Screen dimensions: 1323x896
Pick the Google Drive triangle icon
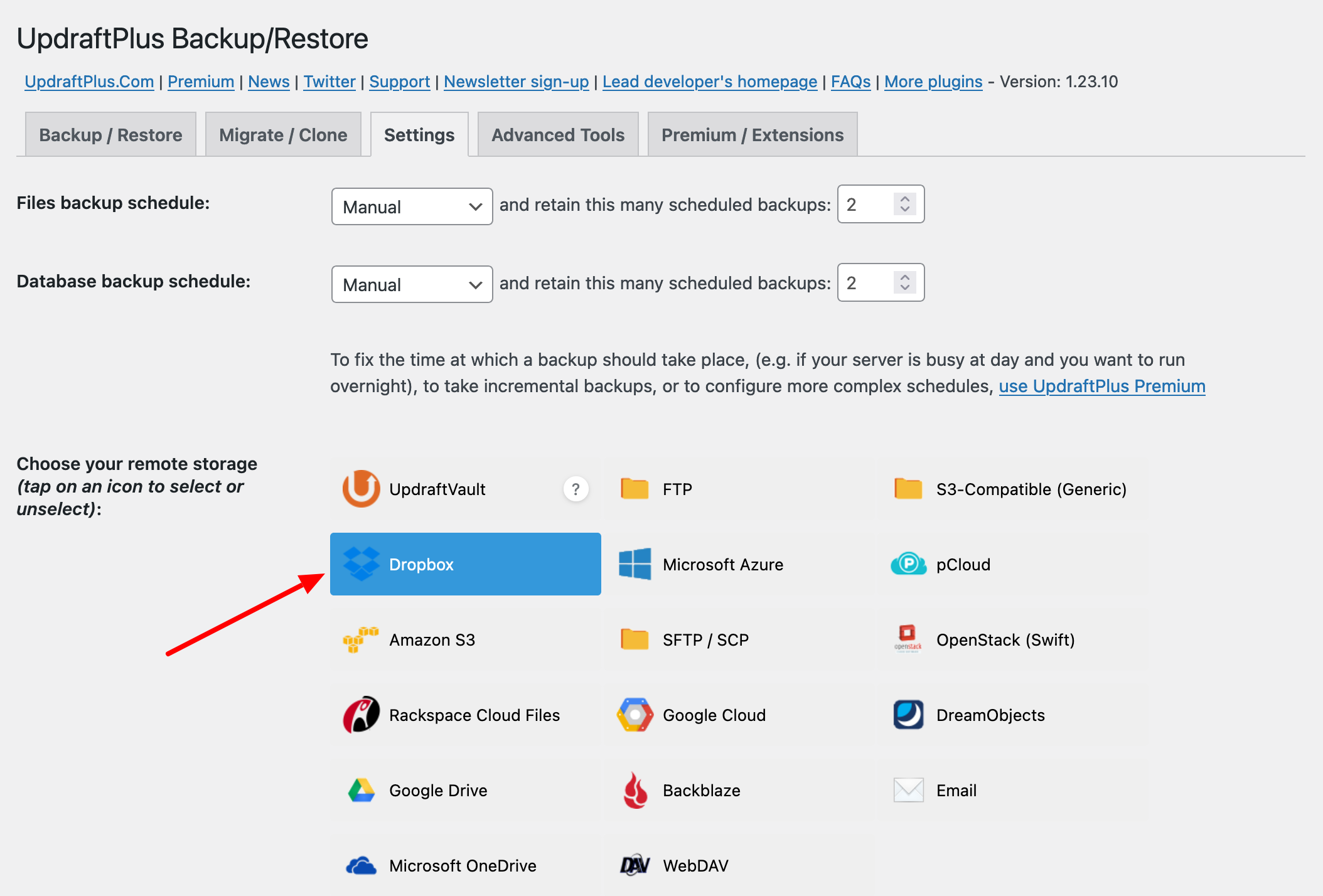pos(361,790)
